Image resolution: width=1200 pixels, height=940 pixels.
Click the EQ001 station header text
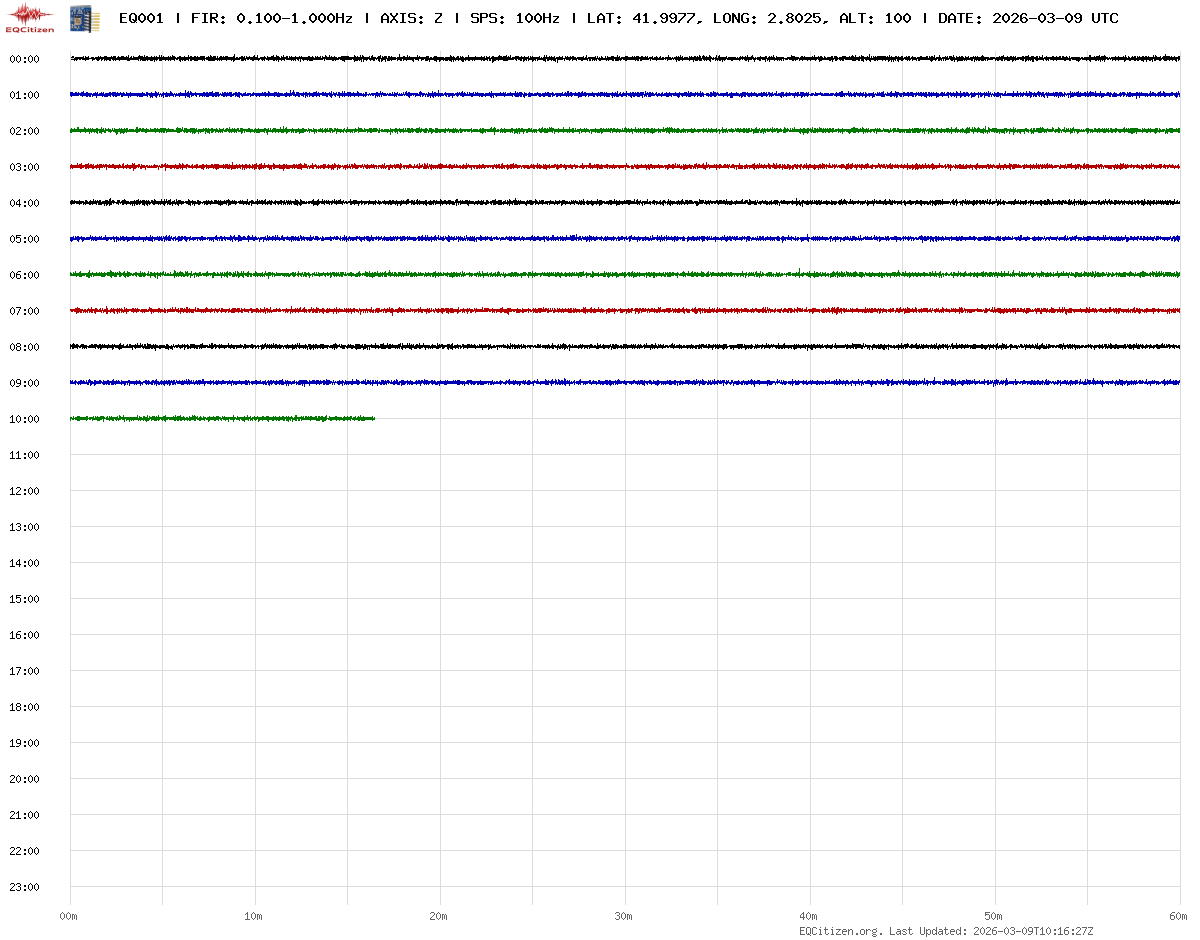tap(141, 18)
